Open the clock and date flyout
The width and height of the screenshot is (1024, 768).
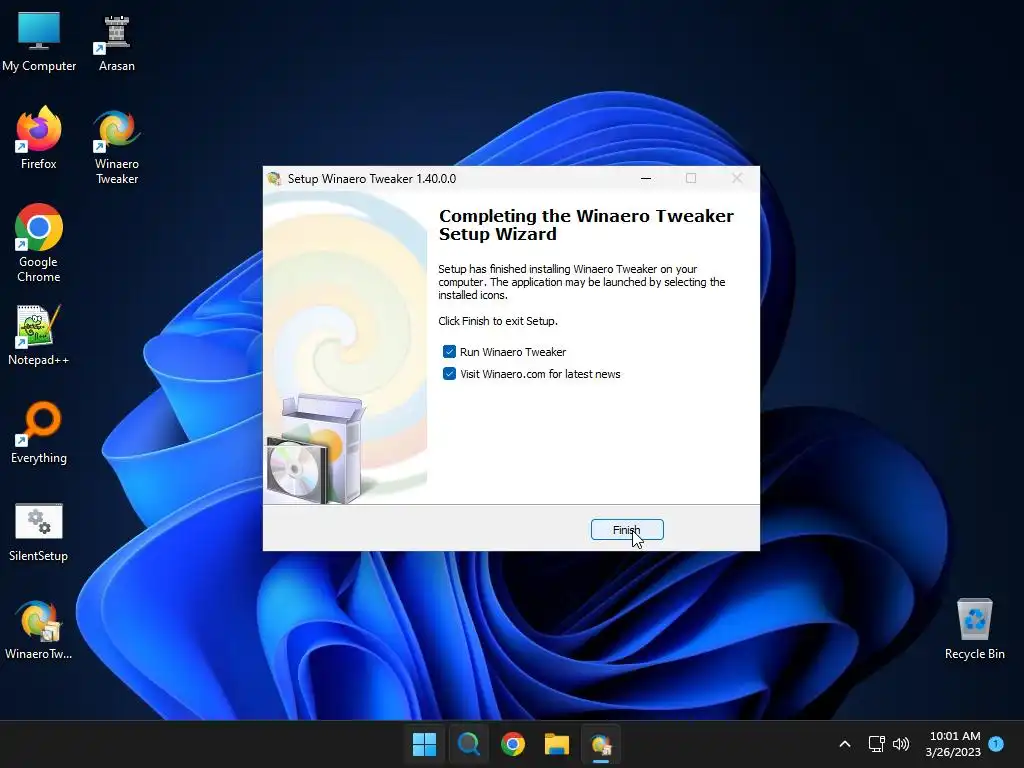click(x=953, y=744)
